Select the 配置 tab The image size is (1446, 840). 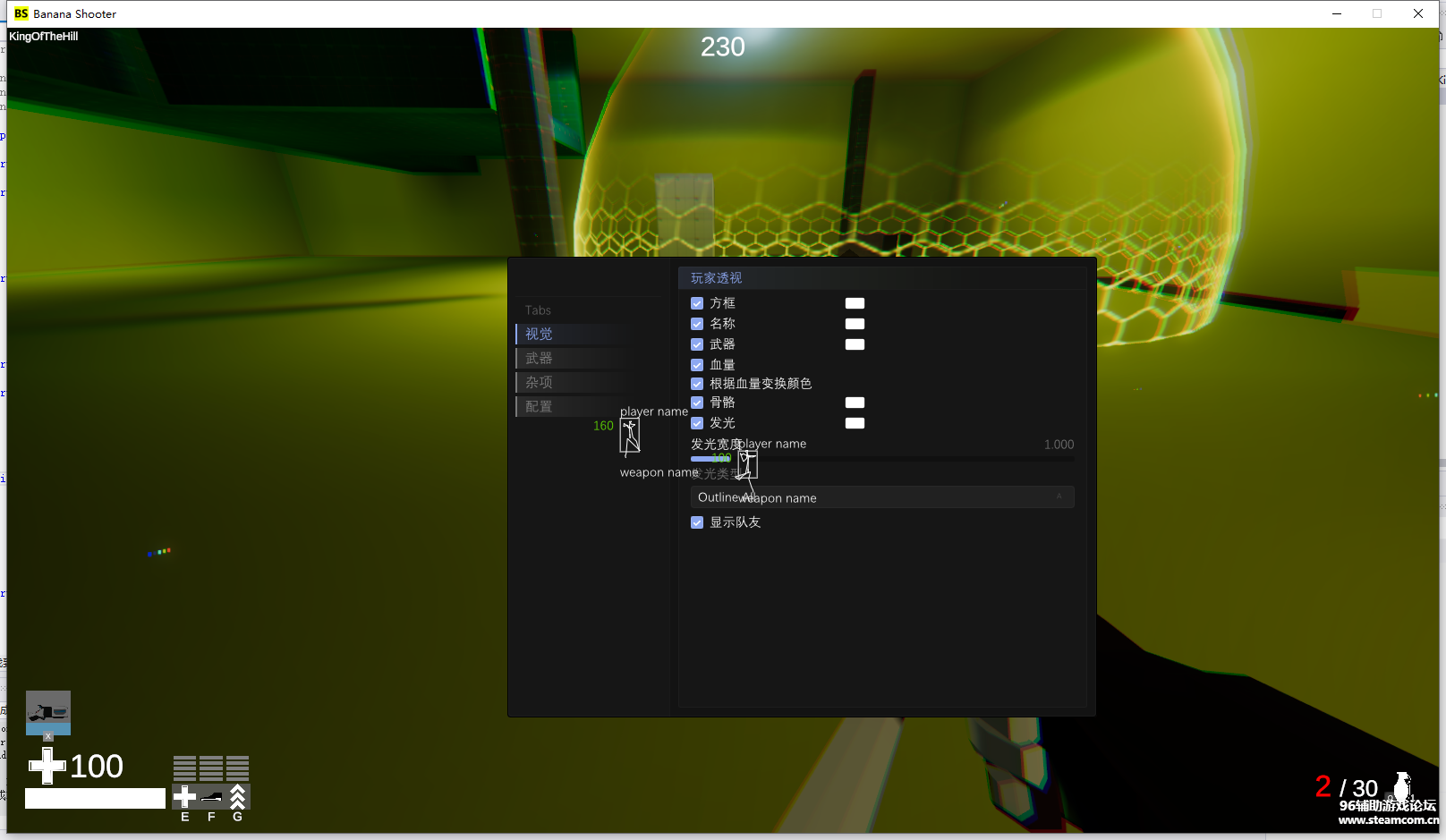(539, 407)
